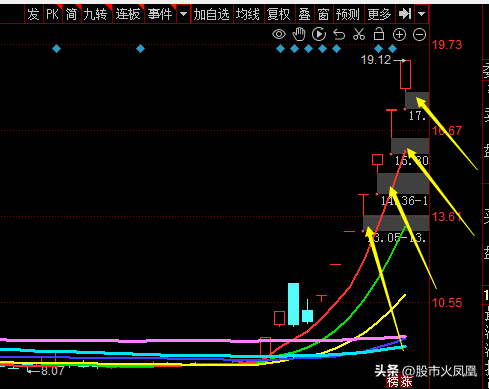489x389 pixels.
Task: Open the 复权 option
Action: tap(279, 14)
